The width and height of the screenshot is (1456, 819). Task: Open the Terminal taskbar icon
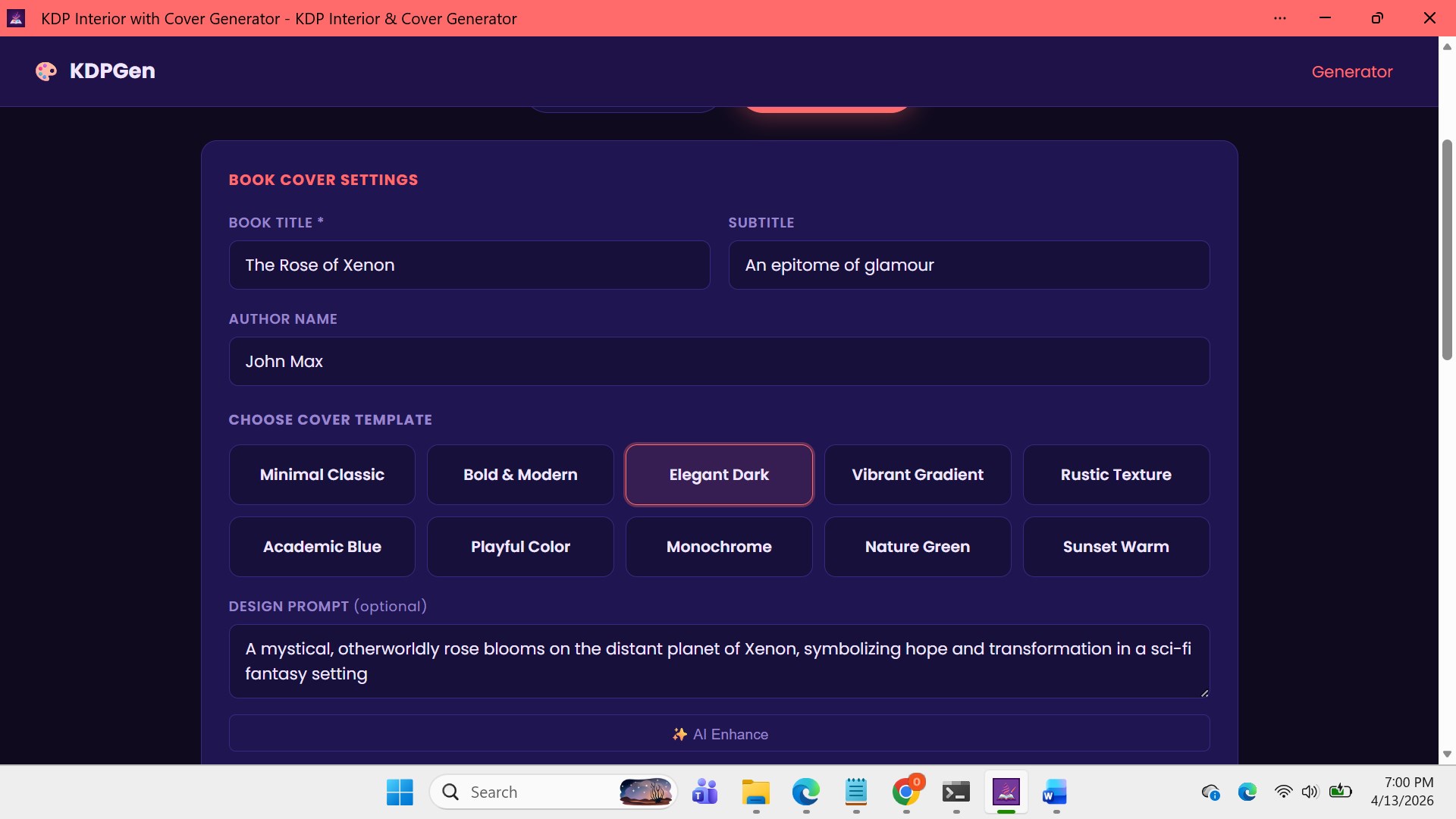pyautogui.click(x=956, y=792)
